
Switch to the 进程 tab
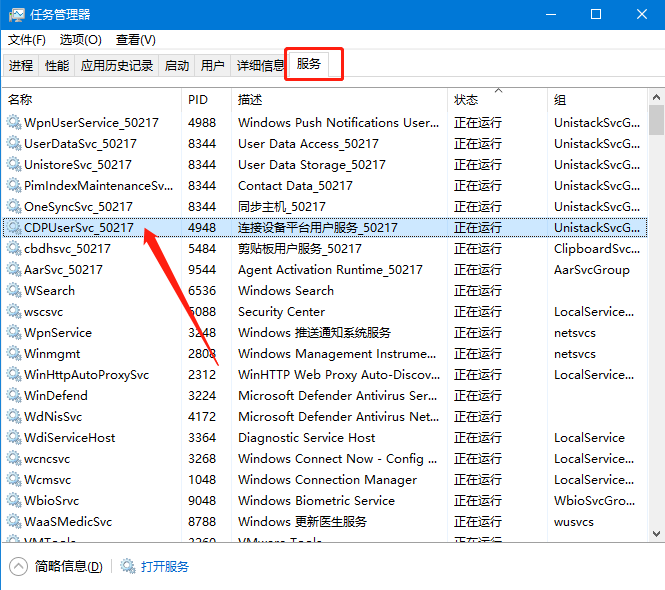click(x=21, y=65)
